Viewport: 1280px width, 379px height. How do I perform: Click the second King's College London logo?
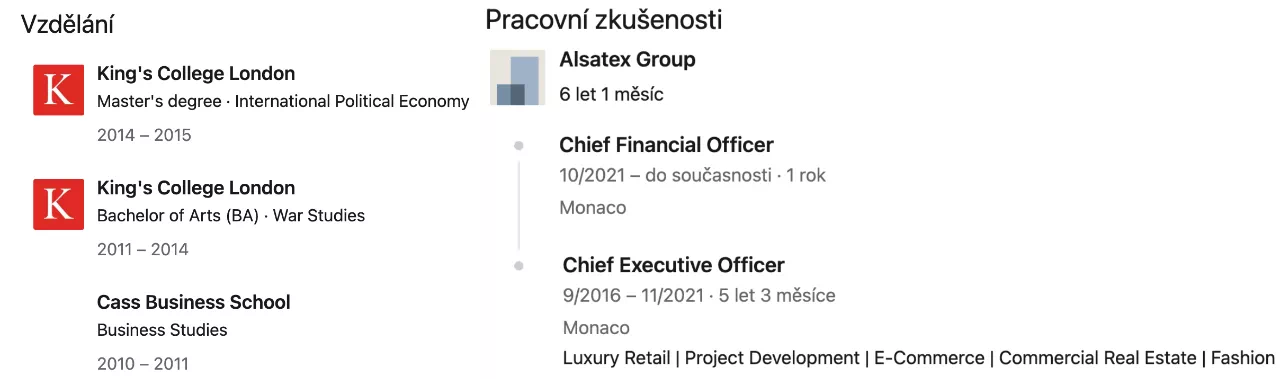pos(58,204)
